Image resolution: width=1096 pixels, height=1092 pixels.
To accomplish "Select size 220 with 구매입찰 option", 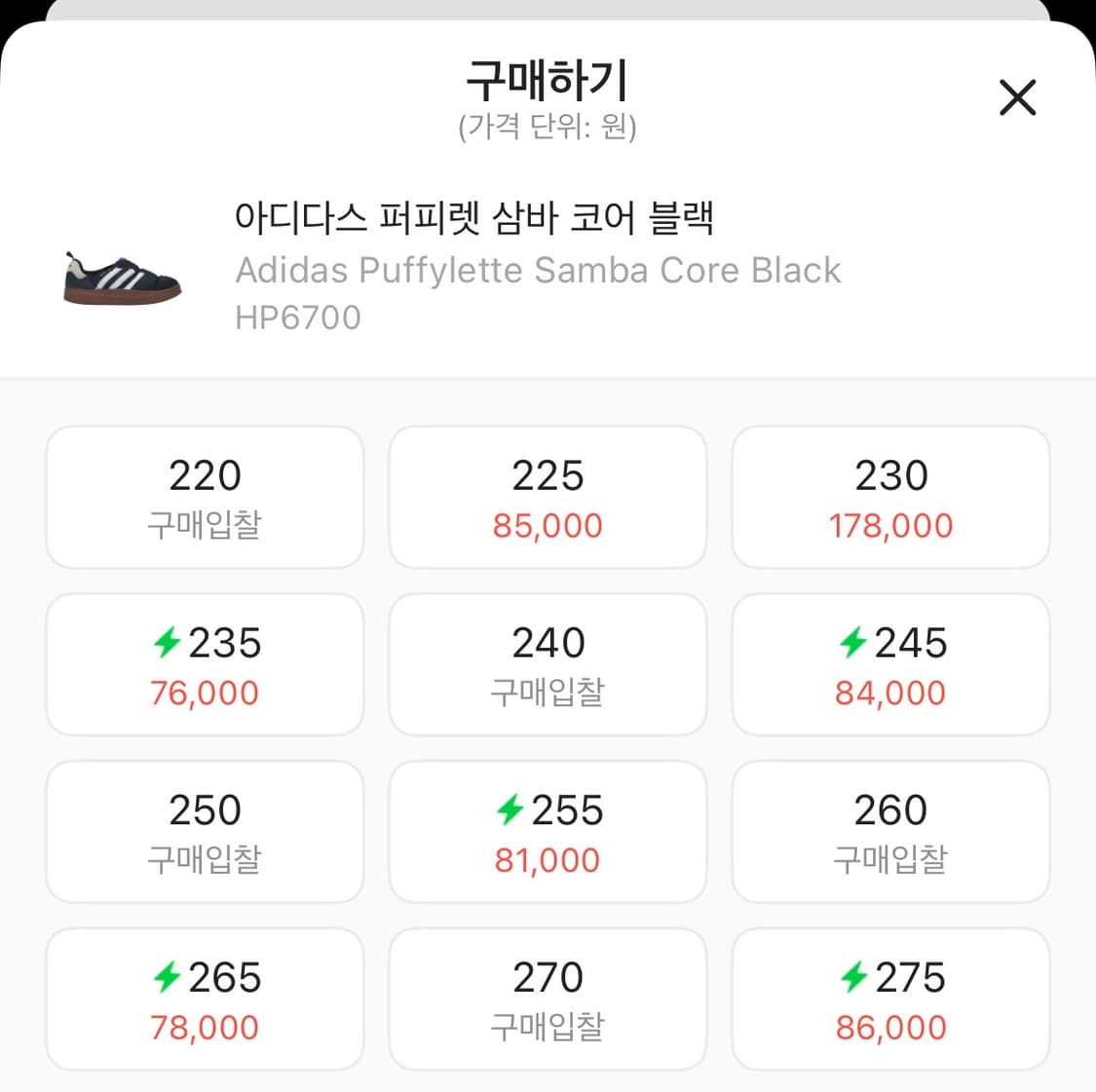I will pos(204,497).
